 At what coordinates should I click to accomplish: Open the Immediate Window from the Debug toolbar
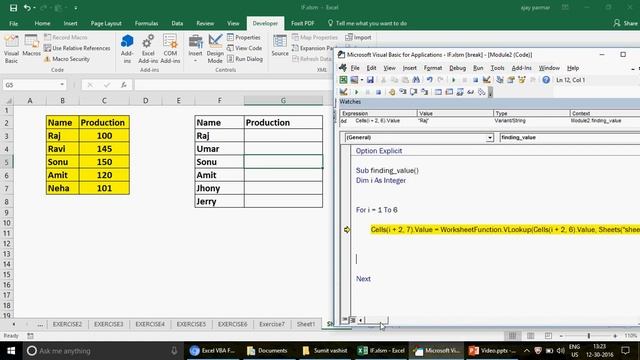click(x=449, y=92)
